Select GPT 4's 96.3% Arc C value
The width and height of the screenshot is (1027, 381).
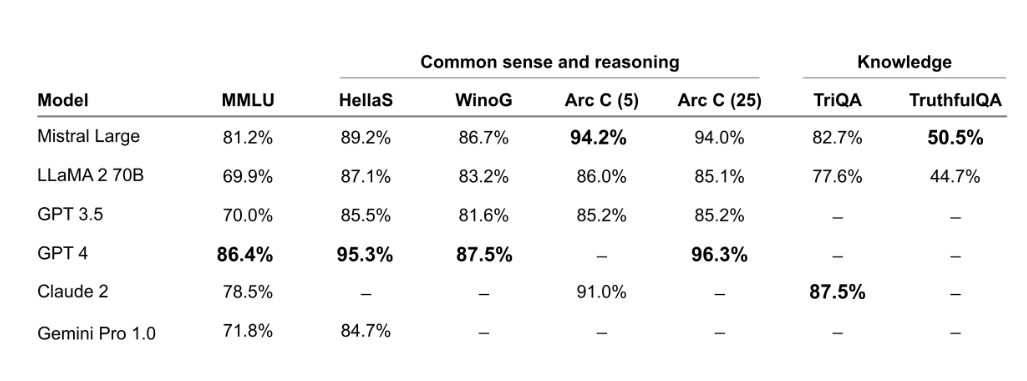719,255
